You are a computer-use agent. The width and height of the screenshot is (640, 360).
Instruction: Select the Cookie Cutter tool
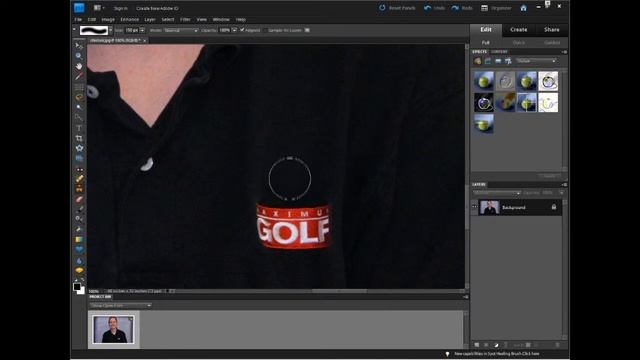pos(79,148)
